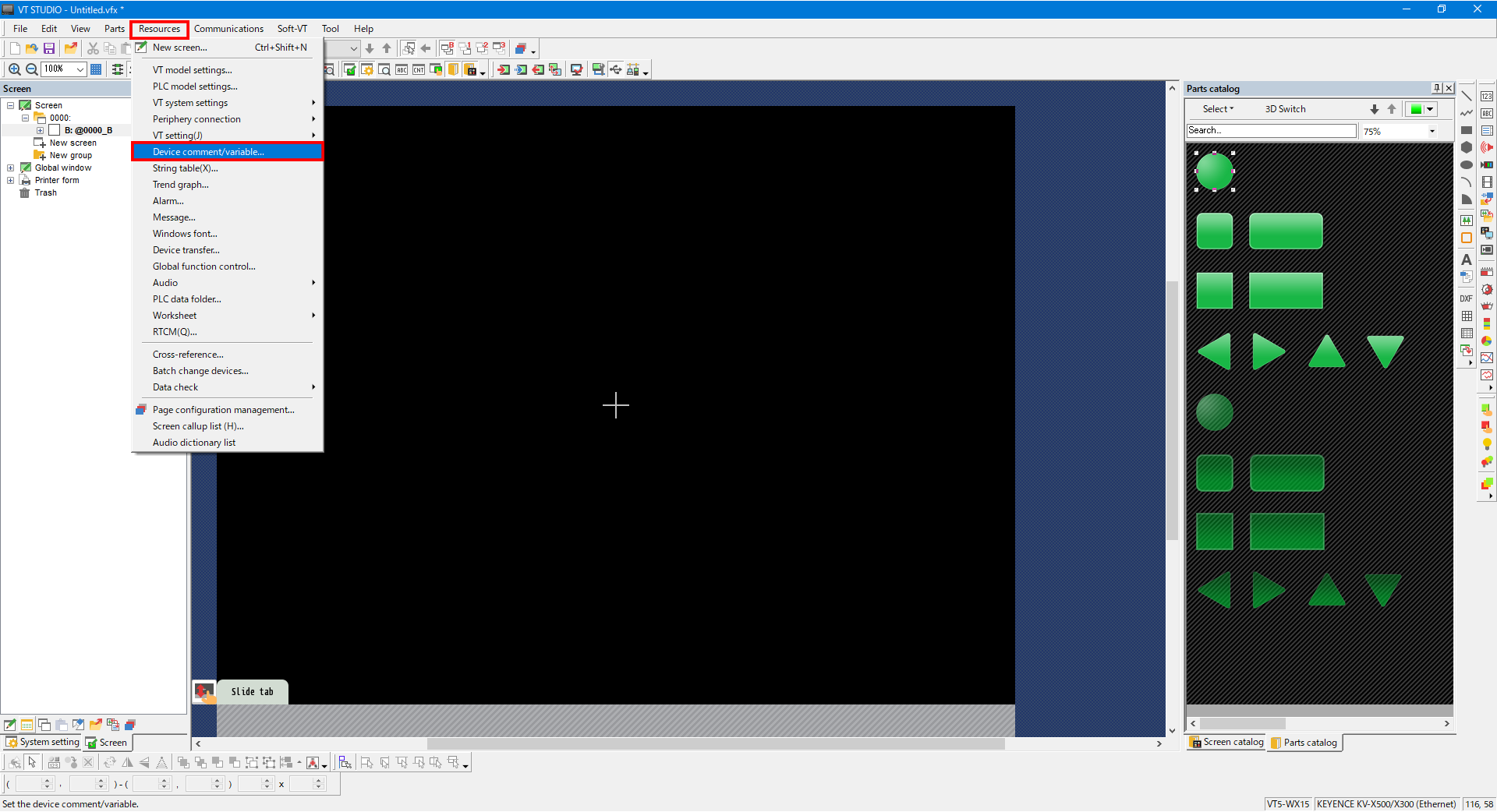Select the numeric display 123 icon
Viewport: 1497px width, 812px height.
pos(1487,97)
